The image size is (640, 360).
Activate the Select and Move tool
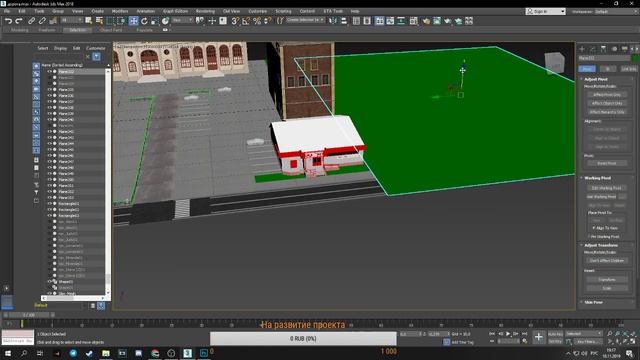click(x=133, y=21)
